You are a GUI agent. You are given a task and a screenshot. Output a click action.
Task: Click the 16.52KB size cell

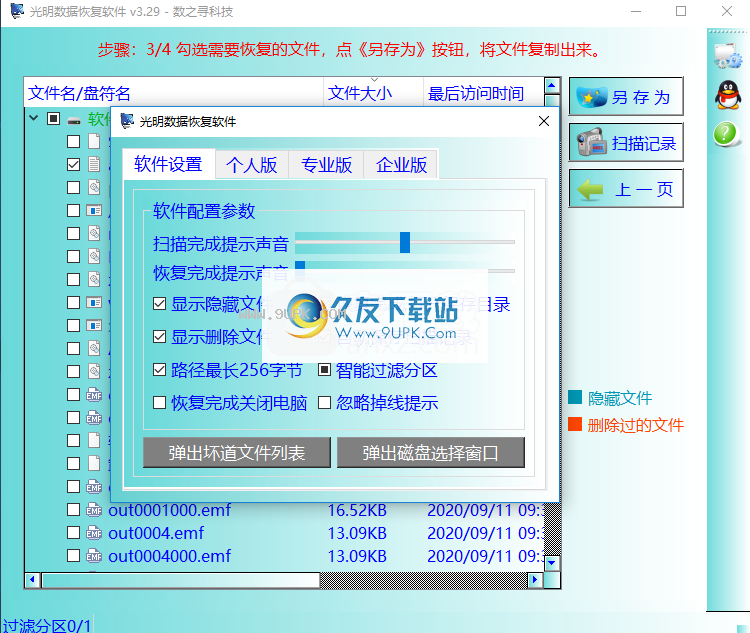tap(357, 510)
